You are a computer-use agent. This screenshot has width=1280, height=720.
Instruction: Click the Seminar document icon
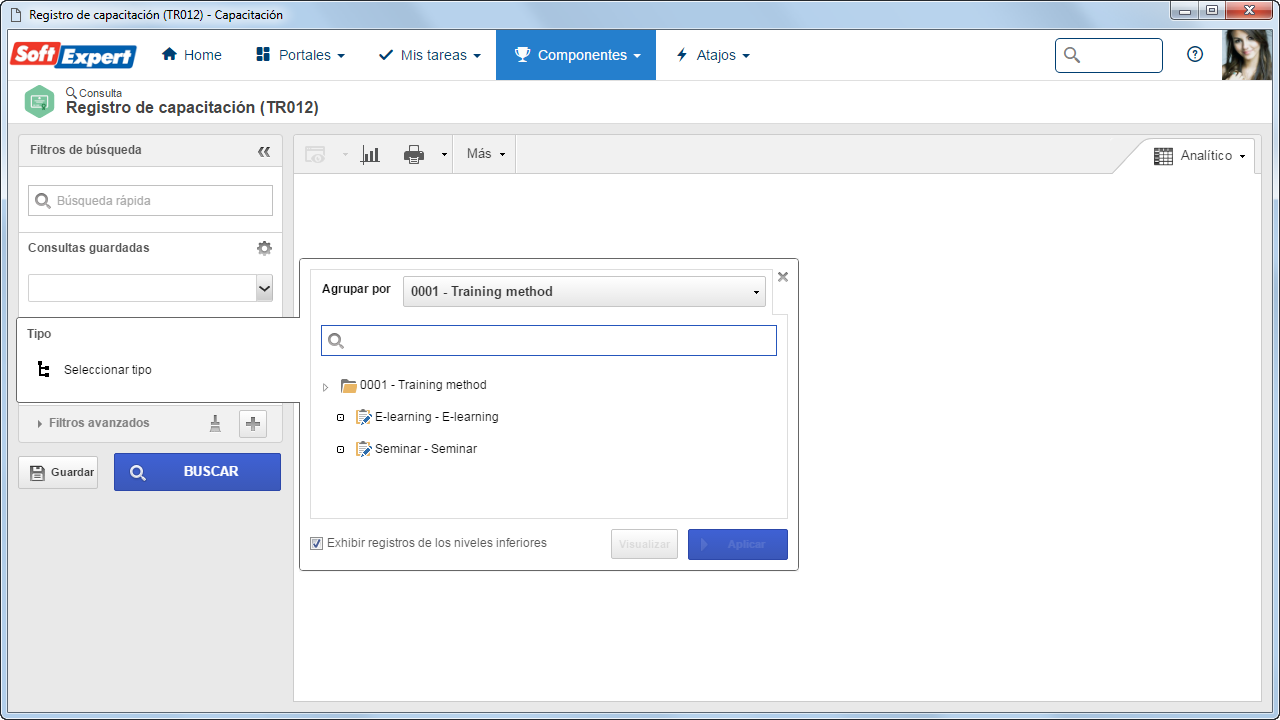point(364,449)
